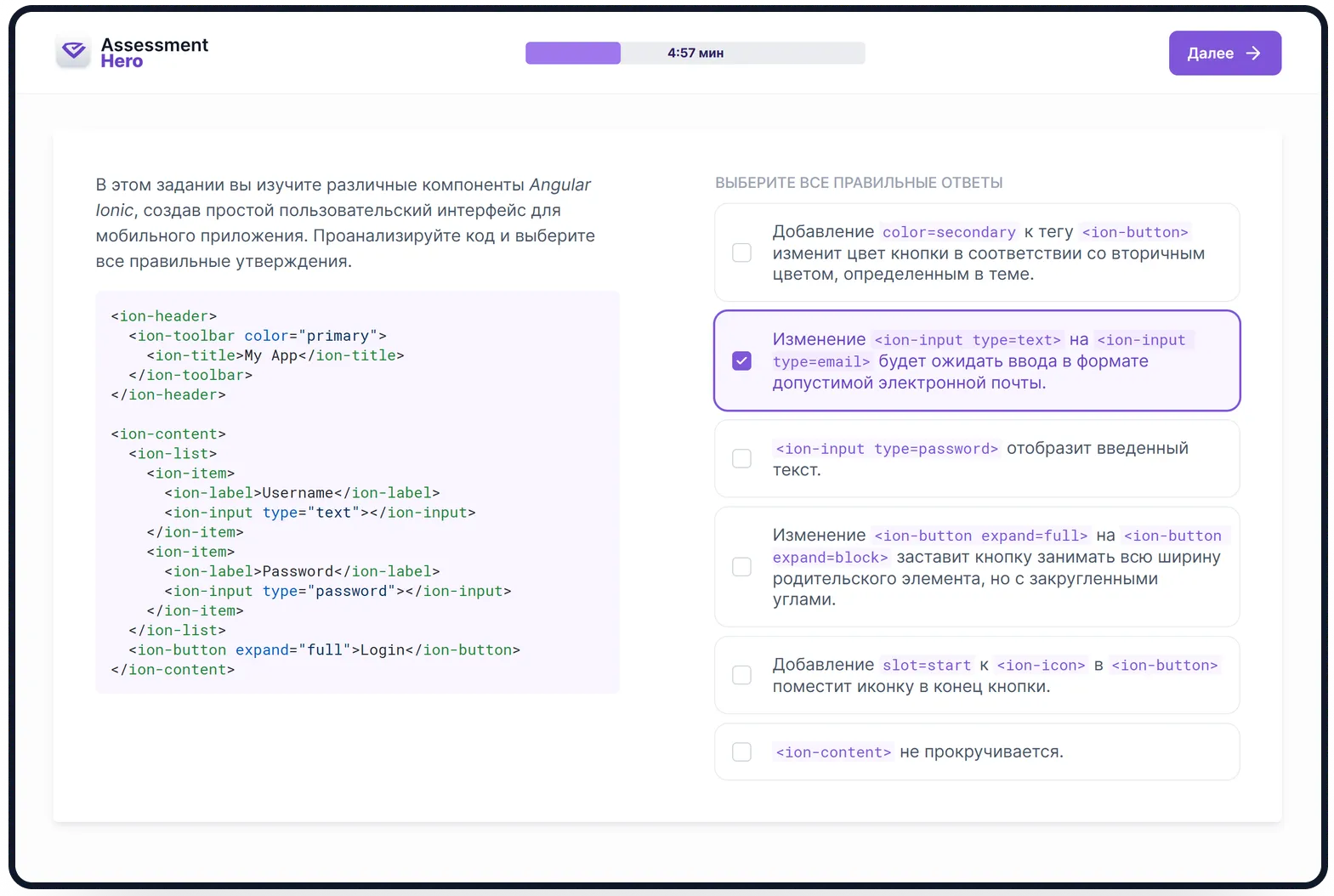1334x896 pixels.
Task: Enable the expand=block answer checkbox
Action: click(741, 567)
